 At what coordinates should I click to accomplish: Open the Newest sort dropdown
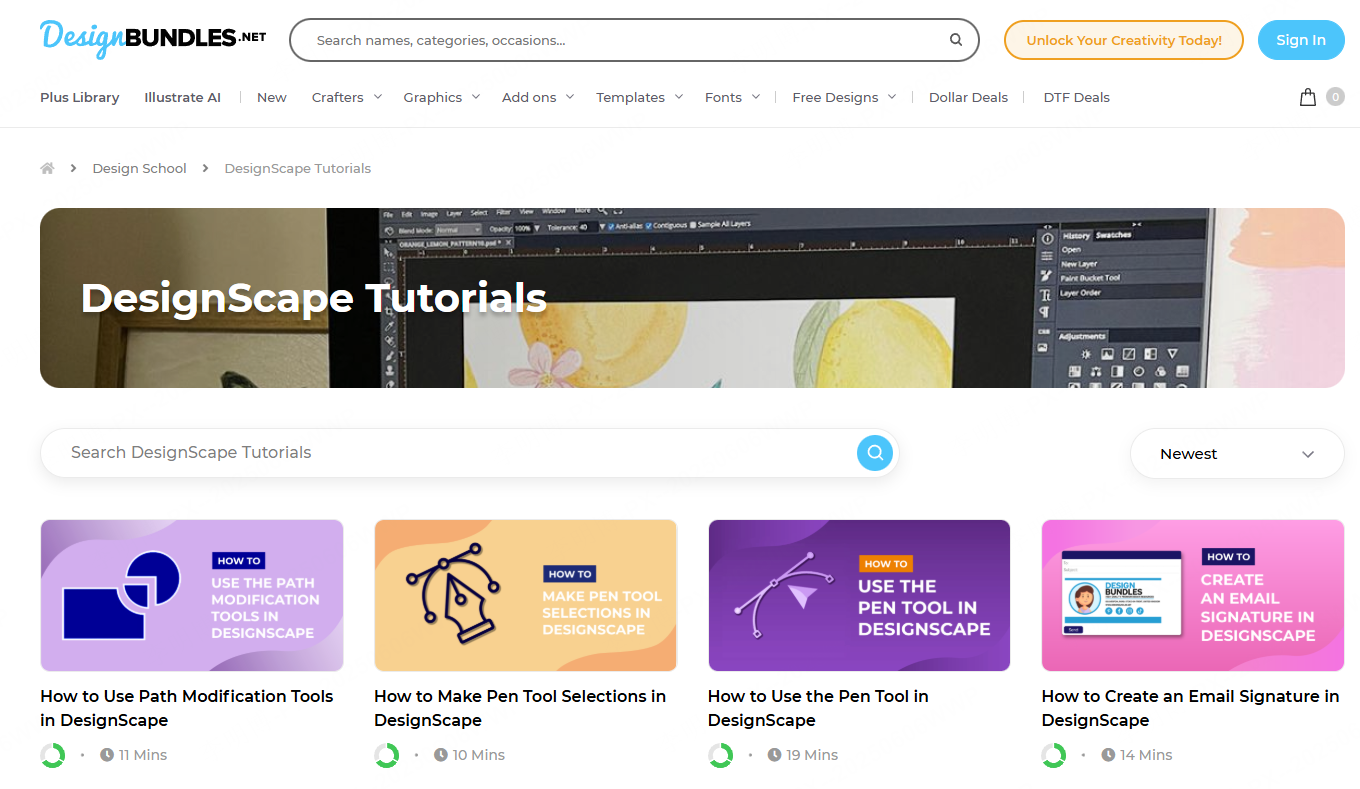point(1236,454)
